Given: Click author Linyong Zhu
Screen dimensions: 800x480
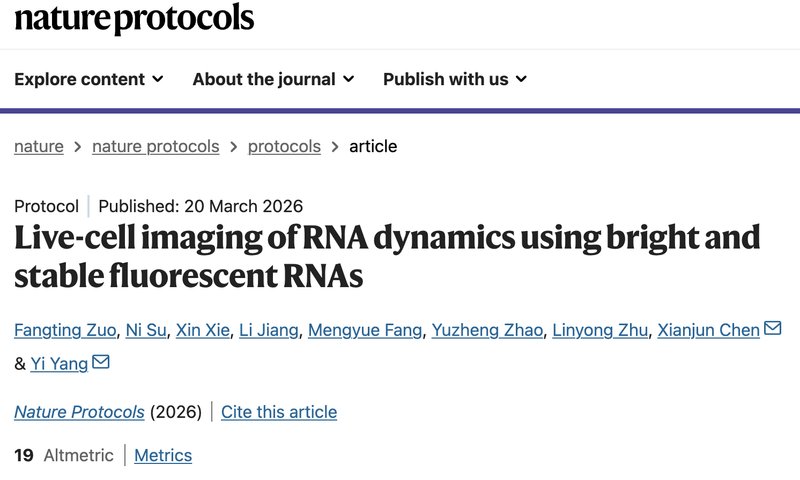Looking at the screenshot, I should [601, 330].
